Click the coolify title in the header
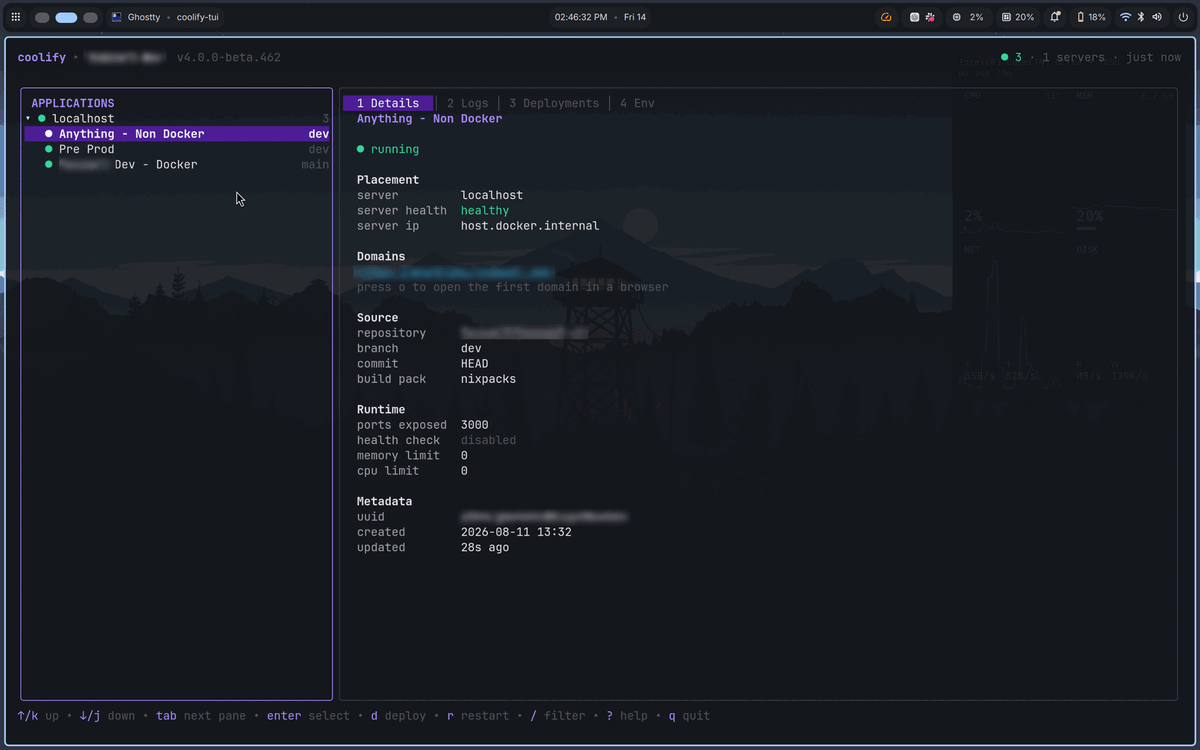 click(42, 58)
